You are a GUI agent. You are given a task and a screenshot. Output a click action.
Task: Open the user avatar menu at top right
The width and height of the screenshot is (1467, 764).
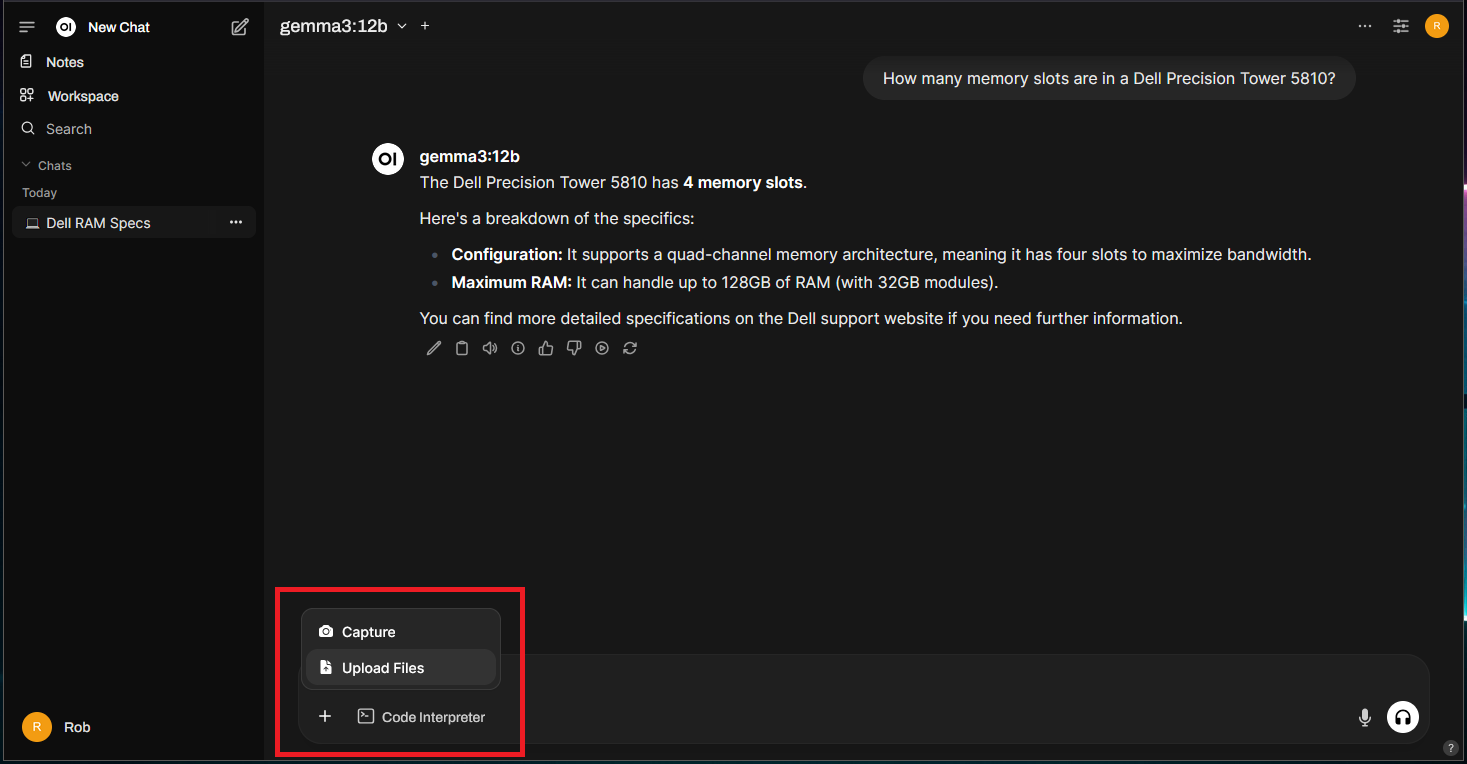[x=1437, y=27]
